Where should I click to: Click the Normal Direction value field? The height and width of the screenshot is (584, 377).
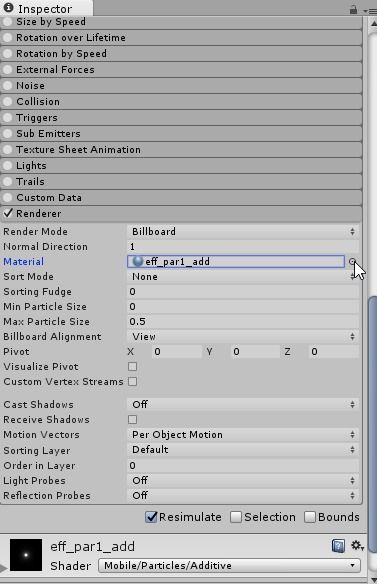(243, 247)
